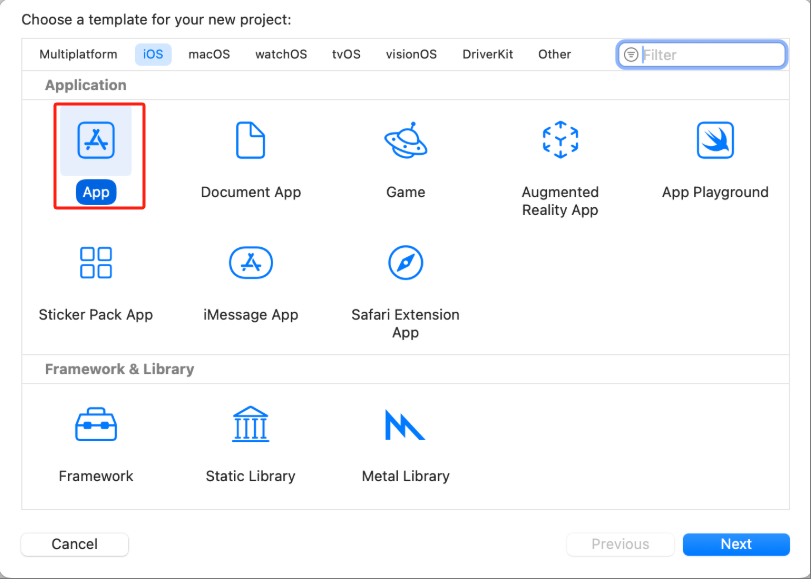
Task: Click the "App Playground" label
Action: (715, 192)
